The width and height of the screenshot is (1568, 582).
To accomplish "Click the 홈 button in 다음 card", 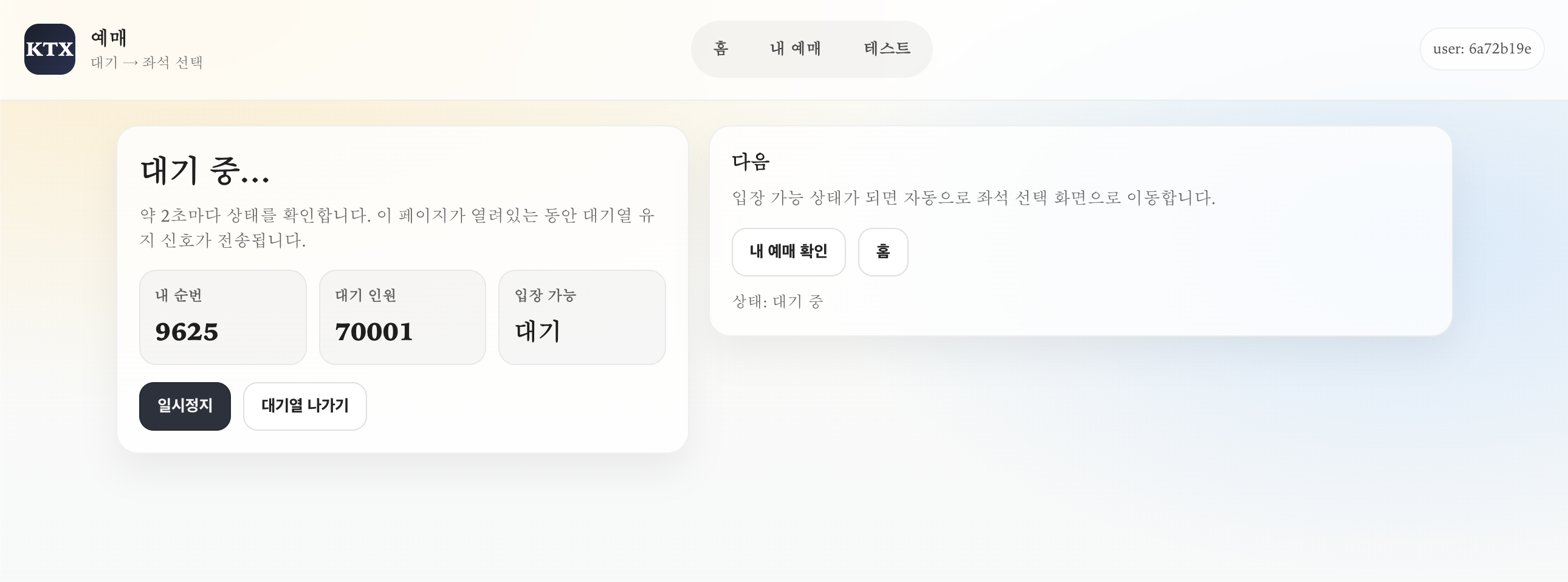I will [x=882, y=252].
